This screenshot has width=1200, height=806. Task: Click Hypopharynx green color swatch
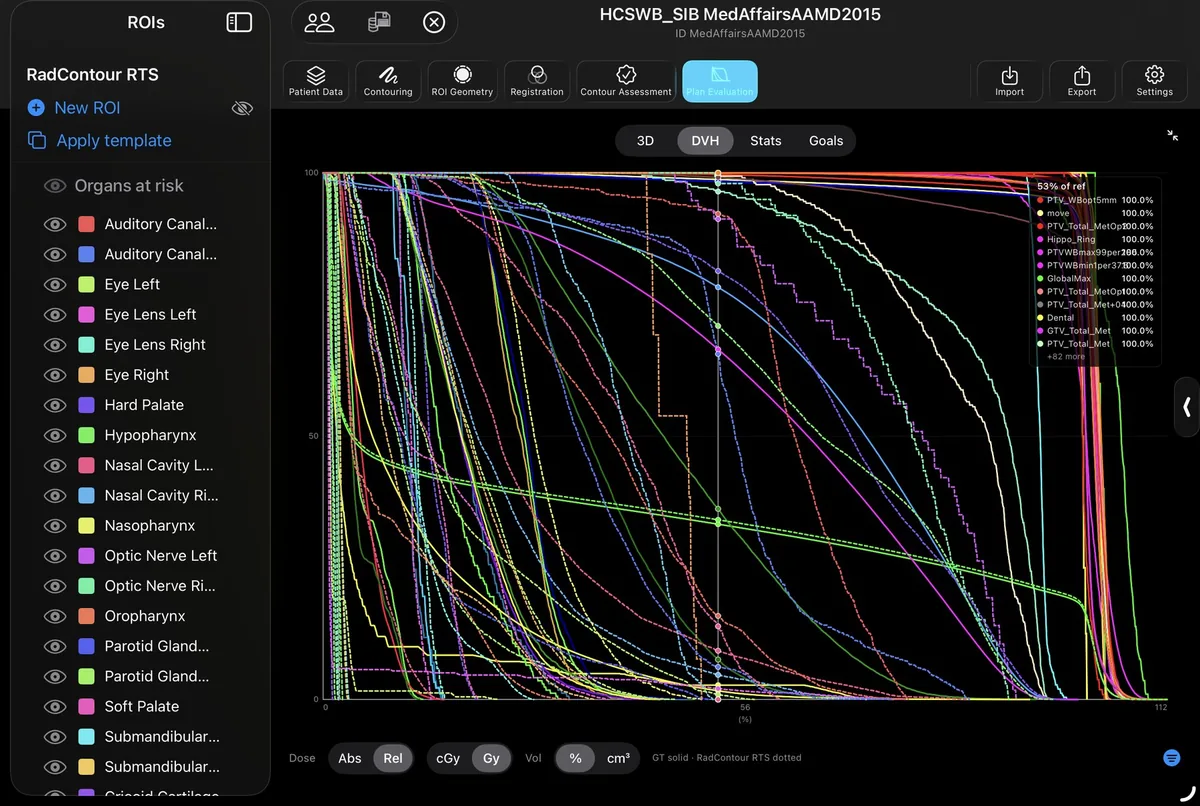point(86,435)
